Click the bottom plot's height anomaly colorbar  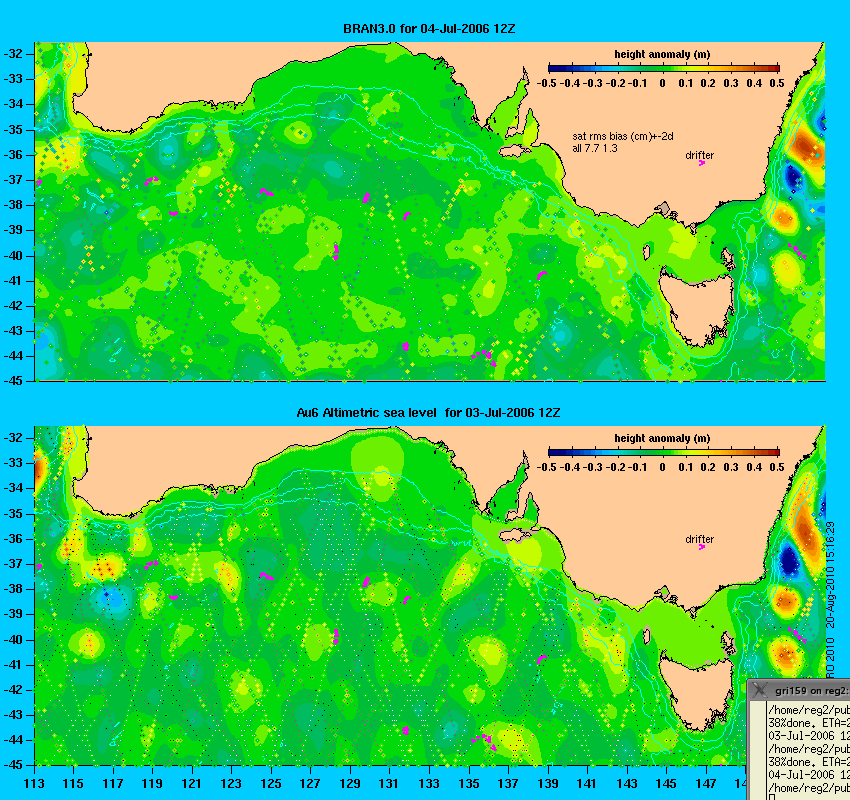tap(664, 452)
